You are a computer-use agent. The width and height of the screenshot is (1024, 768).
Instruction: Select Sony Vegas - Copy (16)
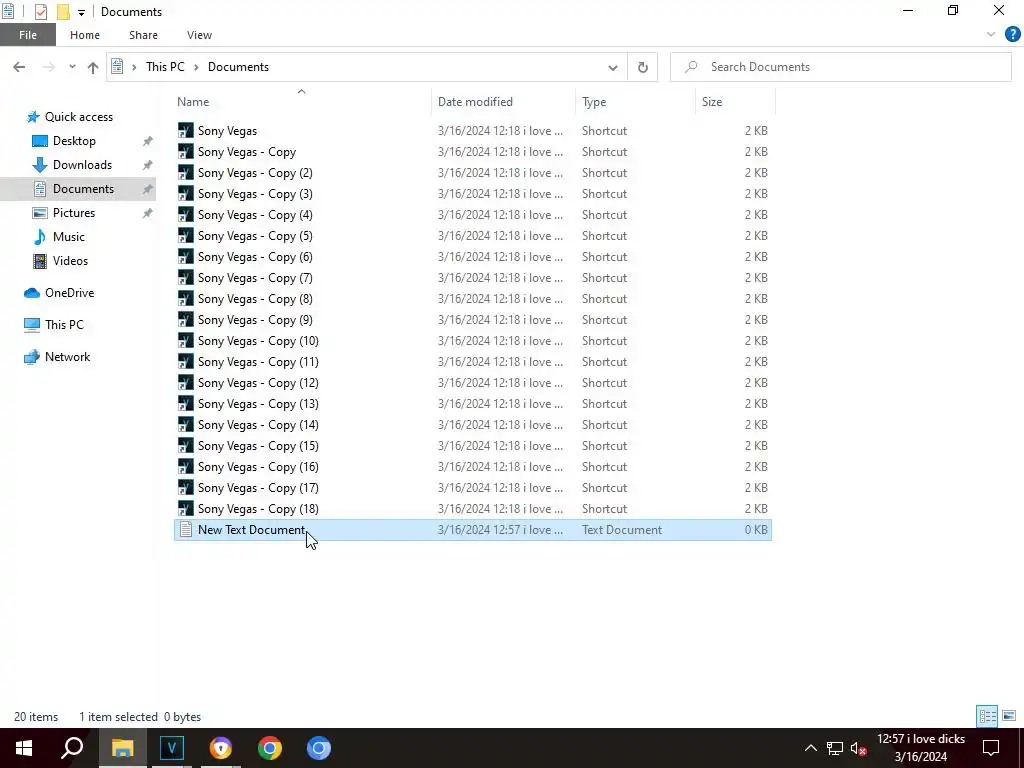coord(258,467)
